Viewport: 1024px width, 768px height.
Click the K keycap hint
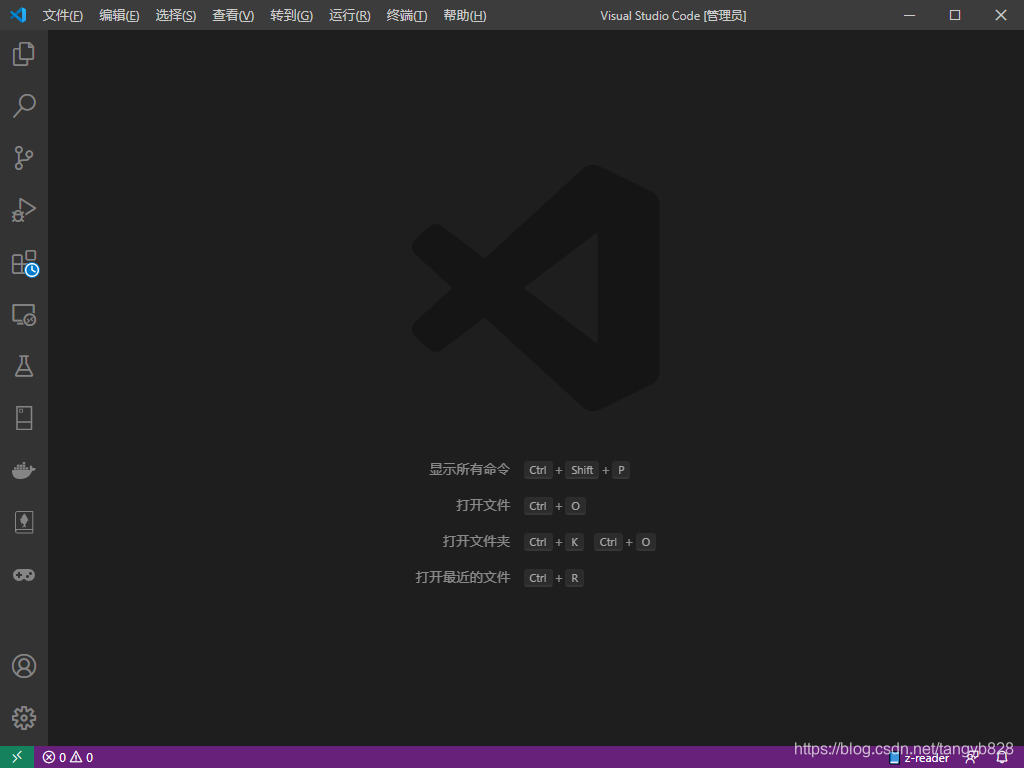click(575, 542)
